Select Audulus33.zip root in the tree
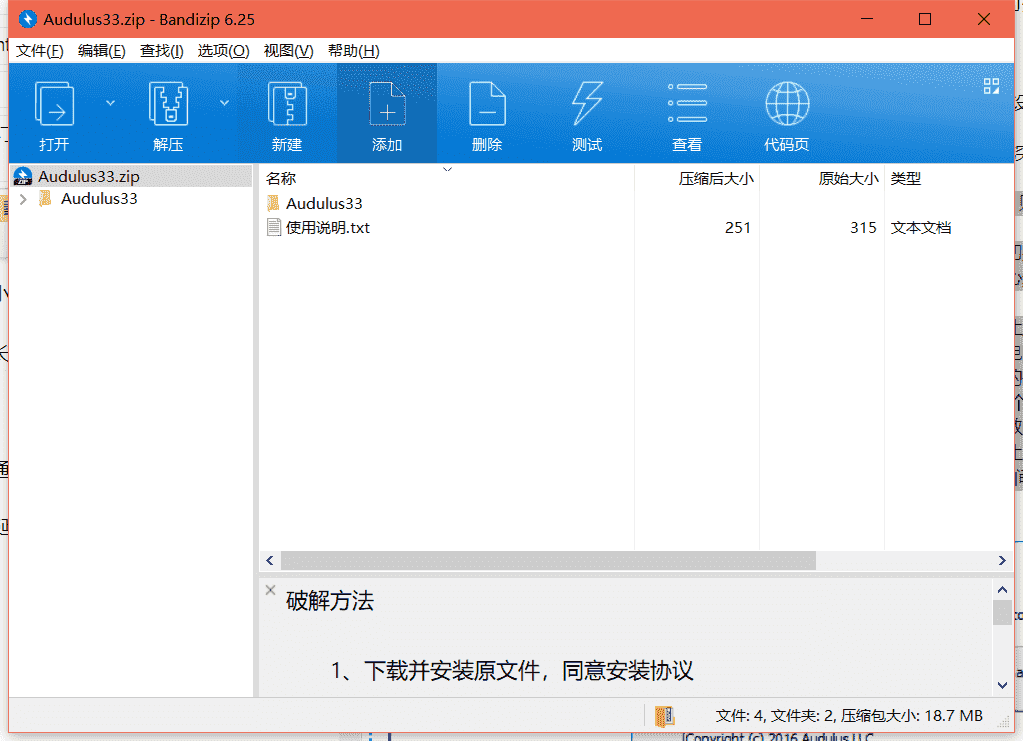This screenshot has width=1023, height=741. (x=132, y=176)
